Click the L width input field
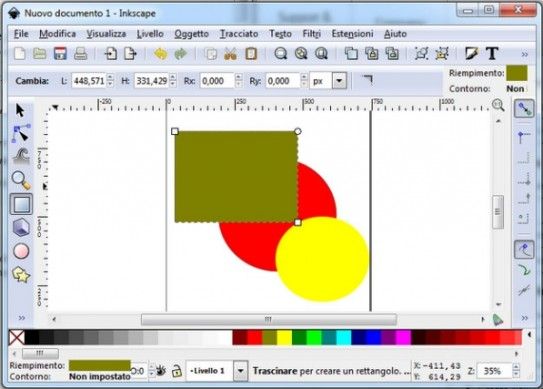The image size is (543, 389). click(89, 81)
